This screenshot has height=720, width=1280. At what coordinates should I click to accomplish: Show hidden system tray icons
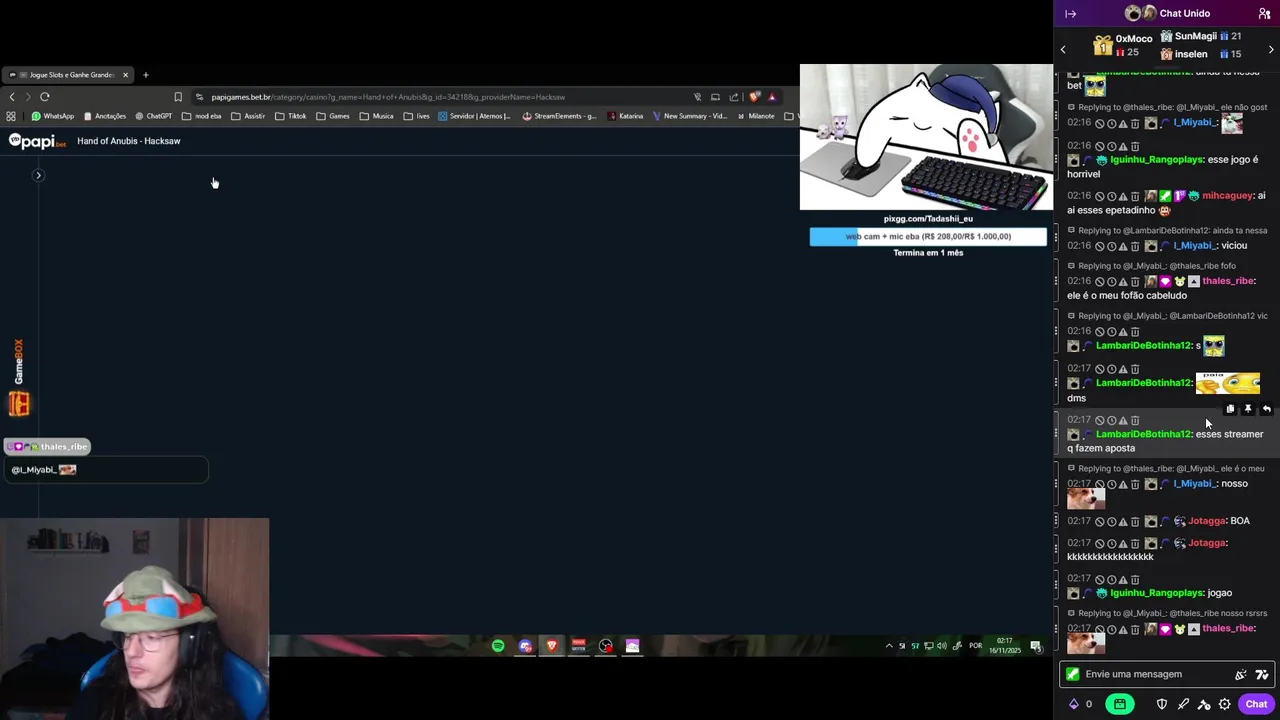coord(889,646)
